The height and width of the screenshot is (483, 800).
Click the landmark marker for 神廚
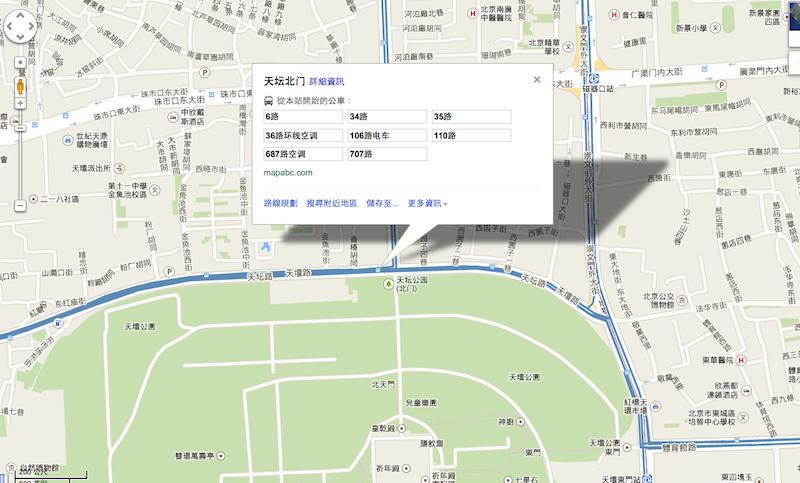520,422
